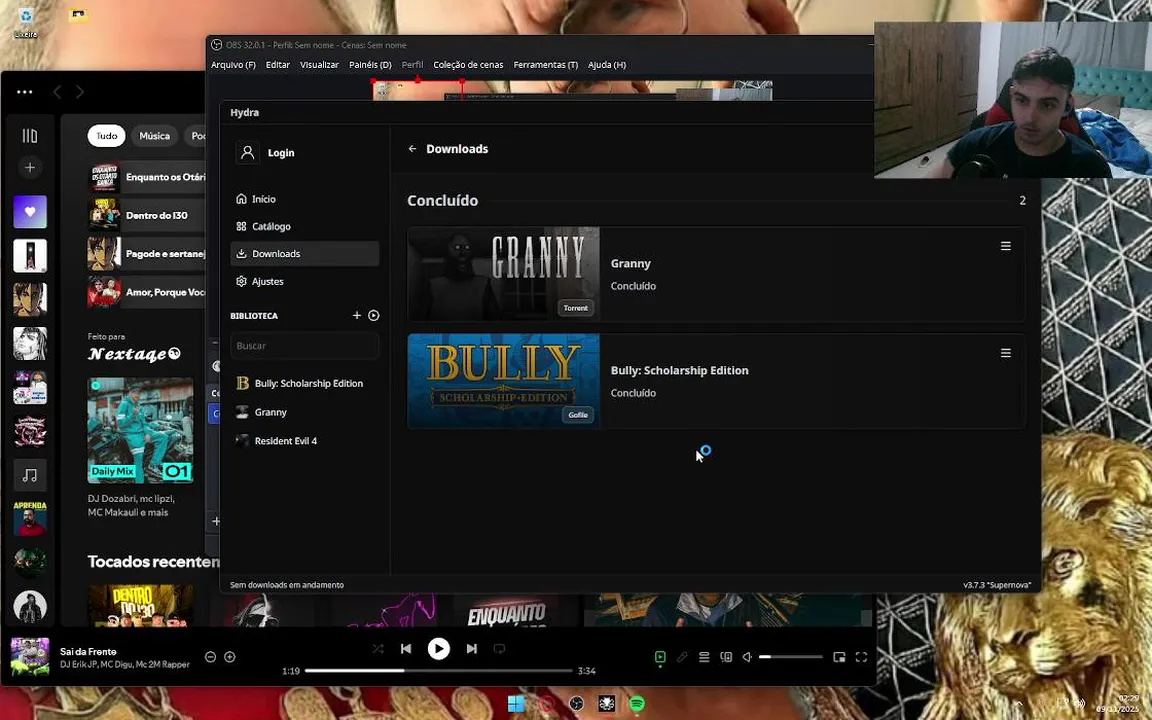1152x720 pixels.
Task: Open Bully download options hamburger menu
Action: (x=1006, y=353)
